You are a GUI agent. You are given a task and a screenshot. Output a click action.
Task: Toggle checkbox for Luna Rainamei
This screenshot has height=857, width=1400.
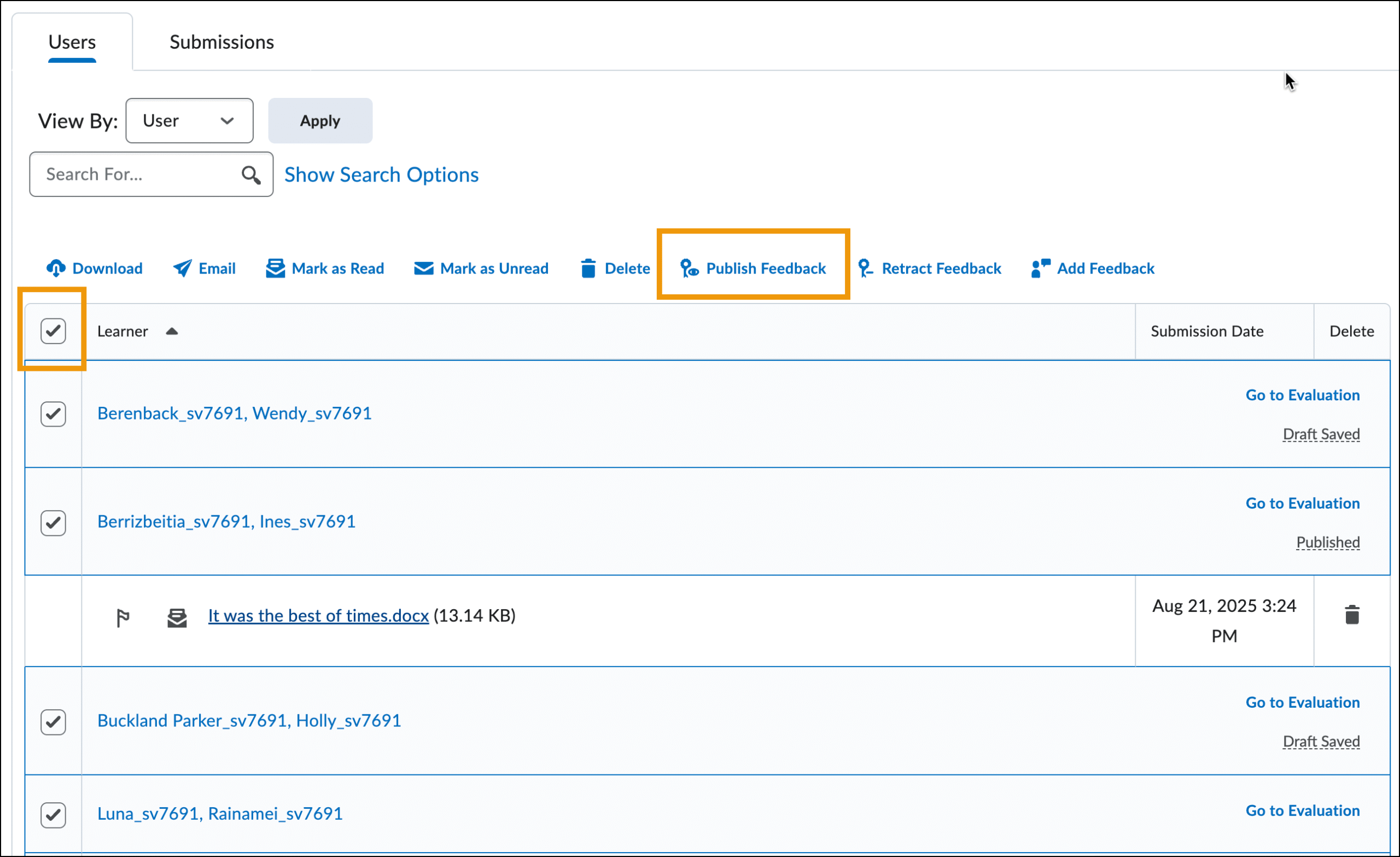(54, 815)
